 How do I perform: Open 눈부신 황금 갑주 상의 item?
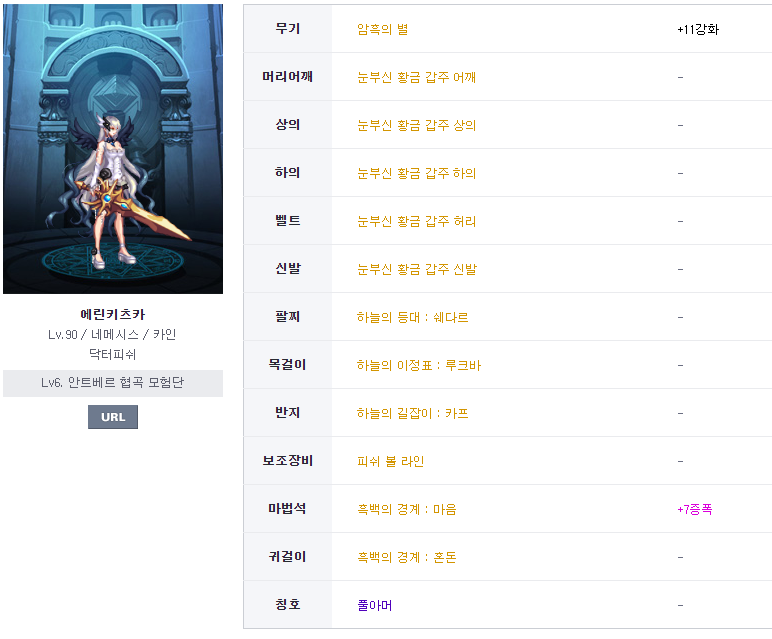point(417,125)
